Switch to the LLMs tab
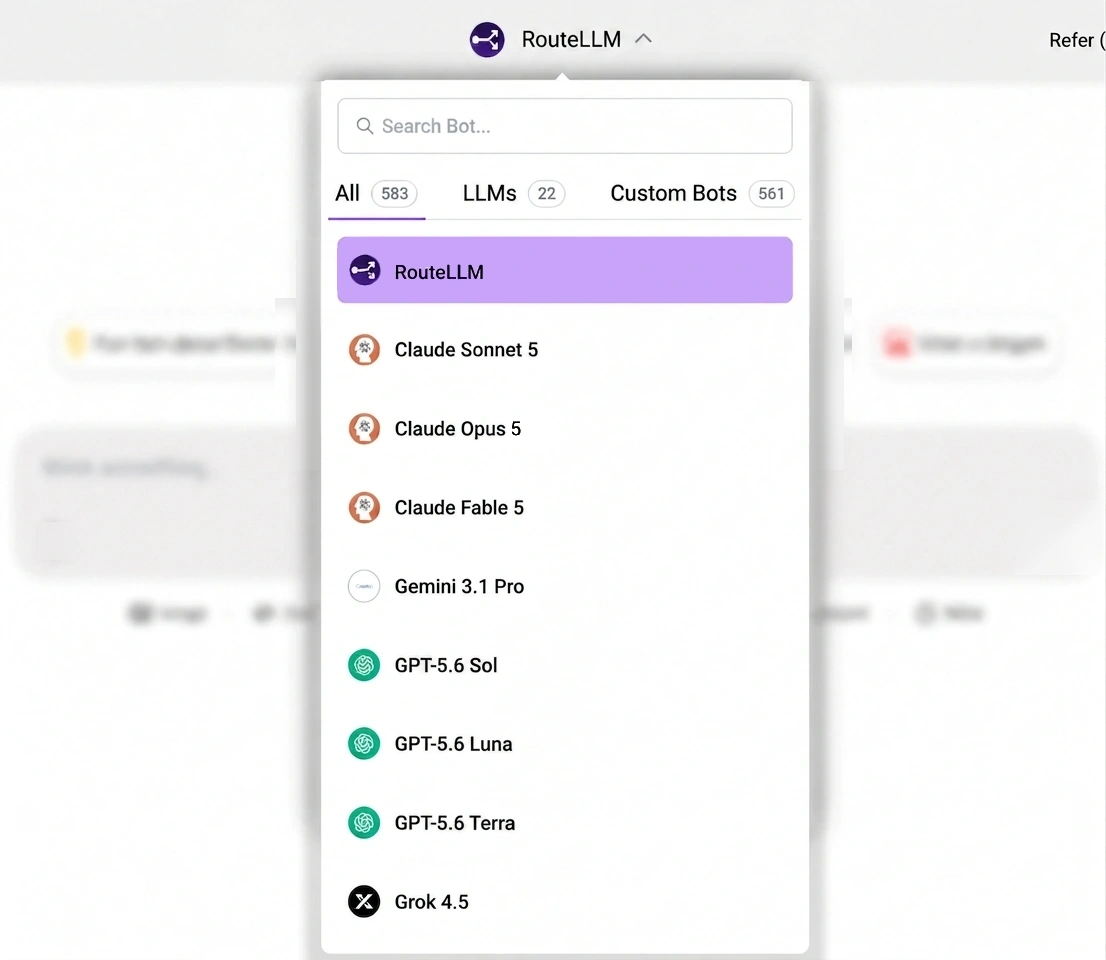The height and width of the screenshot is (960, 1106). [514, 193]
